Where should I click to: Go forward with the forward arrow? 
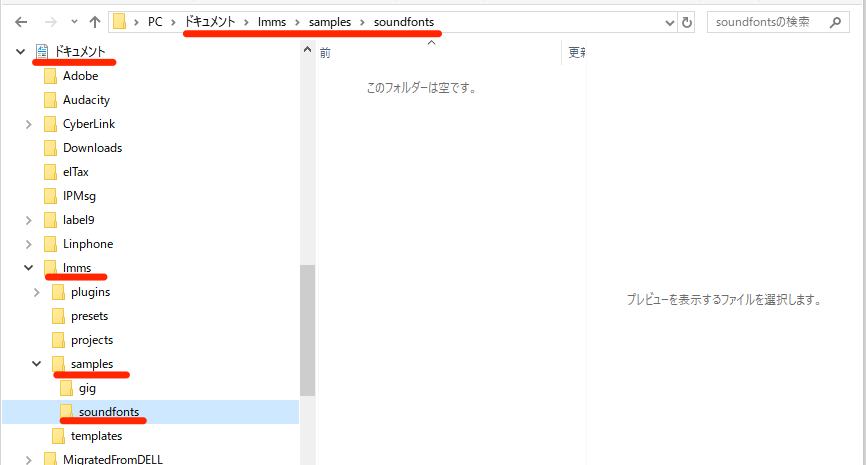(x=50, y=22)
